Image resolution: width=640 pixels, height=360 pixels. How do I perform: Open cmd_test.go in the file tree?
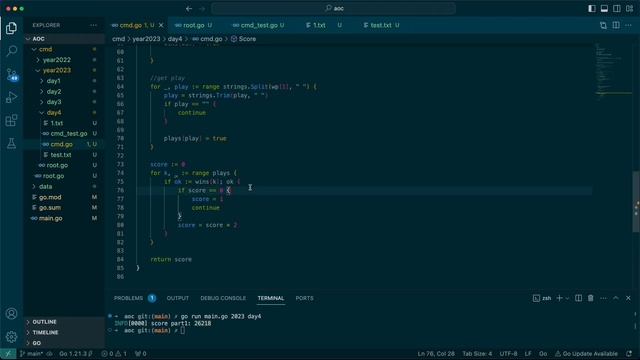[x=64, y=134]
